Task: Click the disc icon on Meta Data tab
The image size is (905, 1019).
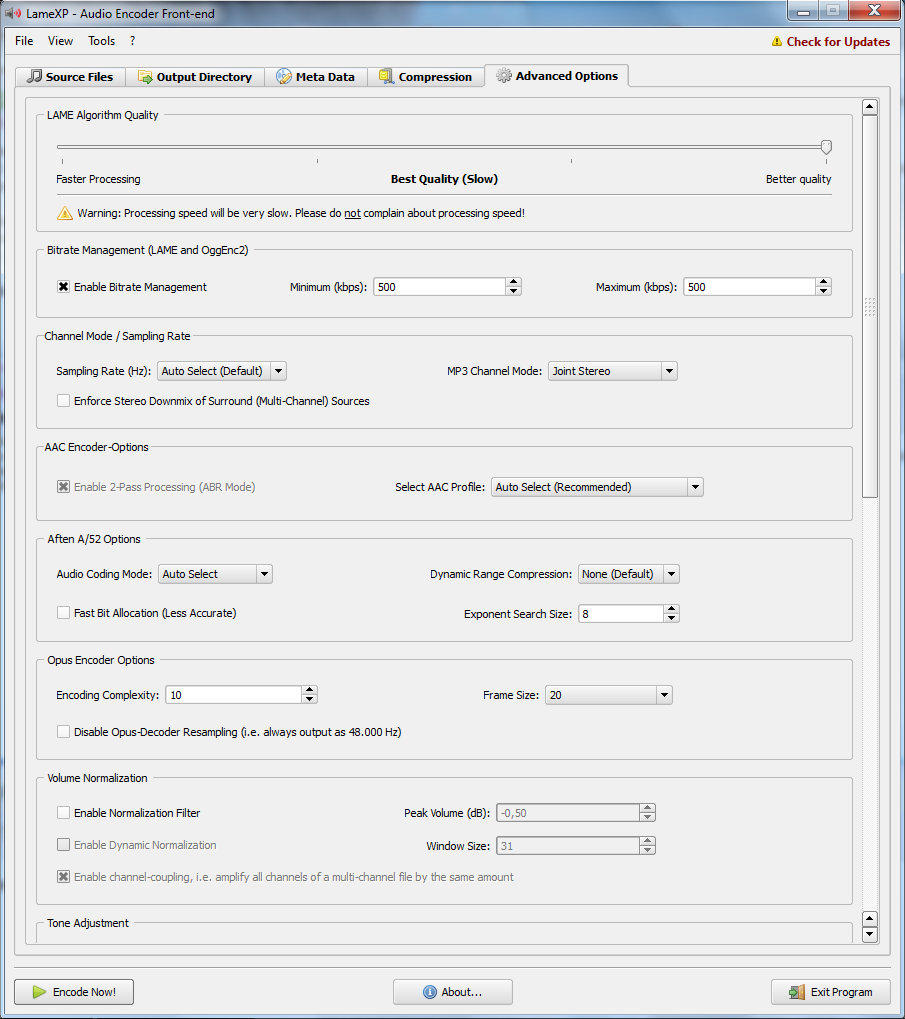Action: (284, 77)
